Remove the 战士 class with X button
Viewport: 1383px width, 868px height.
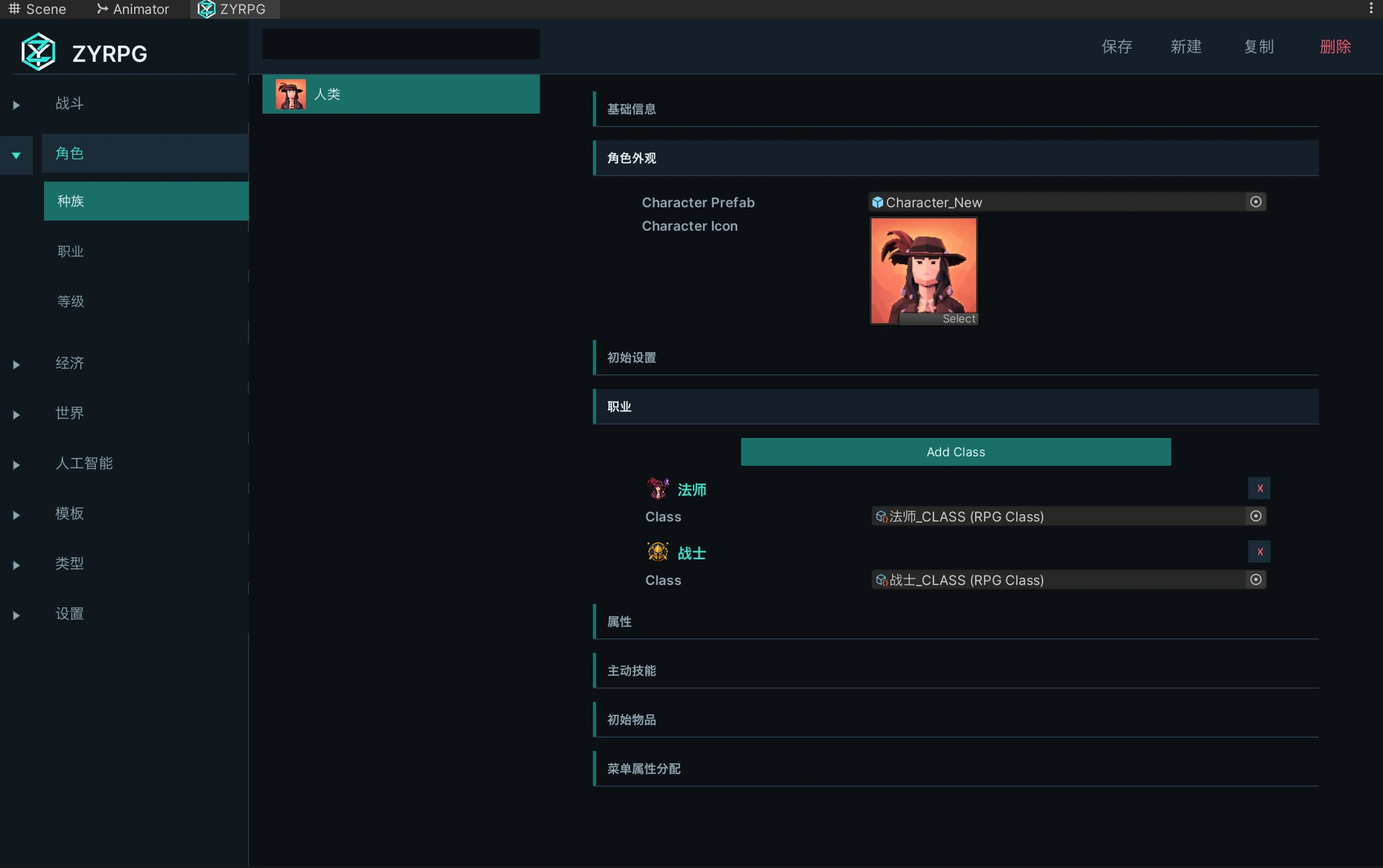1259,552
